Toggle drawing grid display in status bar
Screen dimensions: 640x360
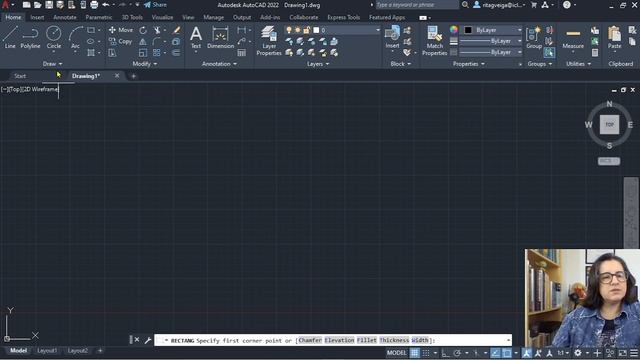[415, 353]
